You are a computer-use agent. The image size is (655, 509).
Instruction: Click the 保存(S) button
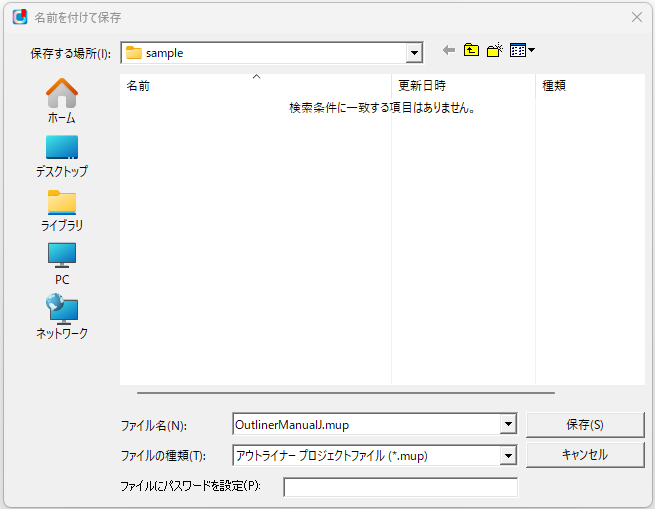[585, 425]
